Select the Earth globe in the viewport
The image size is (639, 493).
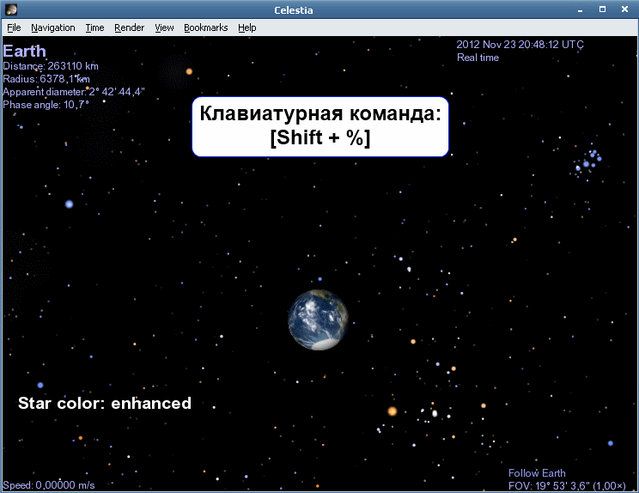coord(319,320)
